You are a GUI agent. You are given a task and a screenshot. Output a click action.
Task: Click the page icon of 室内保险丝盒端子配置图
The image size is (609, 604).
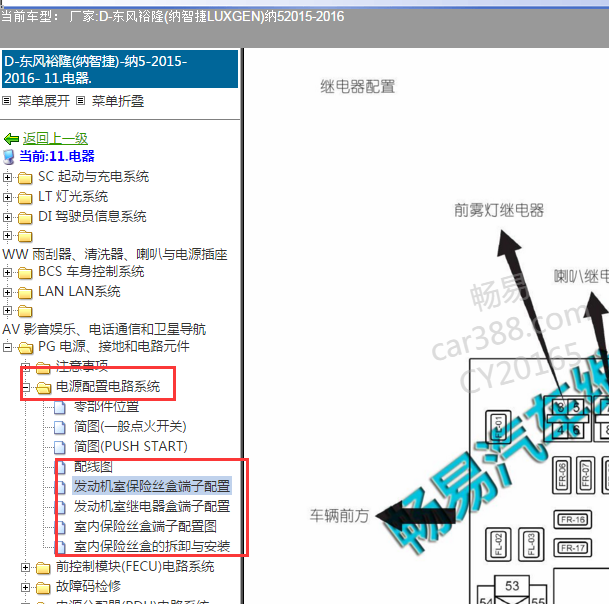61,527
